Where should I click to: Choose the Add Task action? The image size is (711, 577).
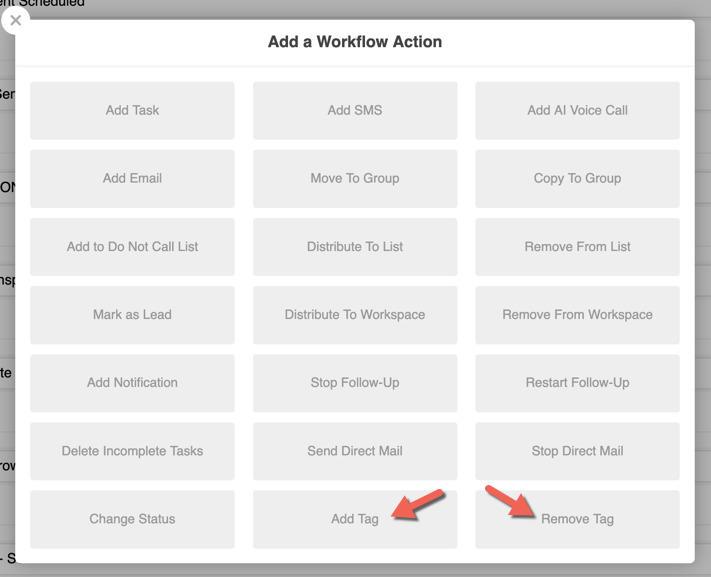coord(132,110)
